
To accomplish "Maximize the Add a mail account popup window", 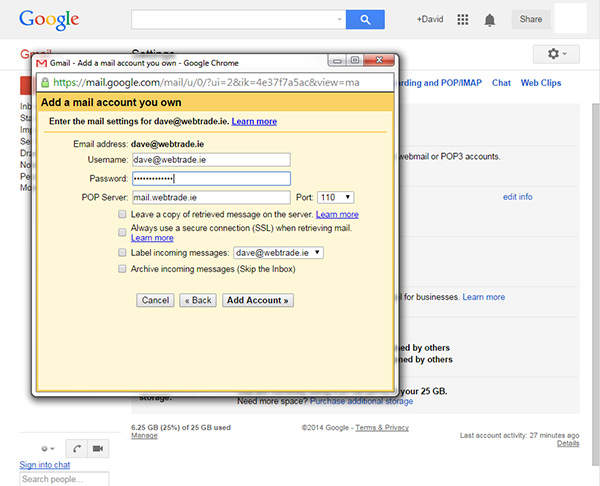I will (355, 60).
